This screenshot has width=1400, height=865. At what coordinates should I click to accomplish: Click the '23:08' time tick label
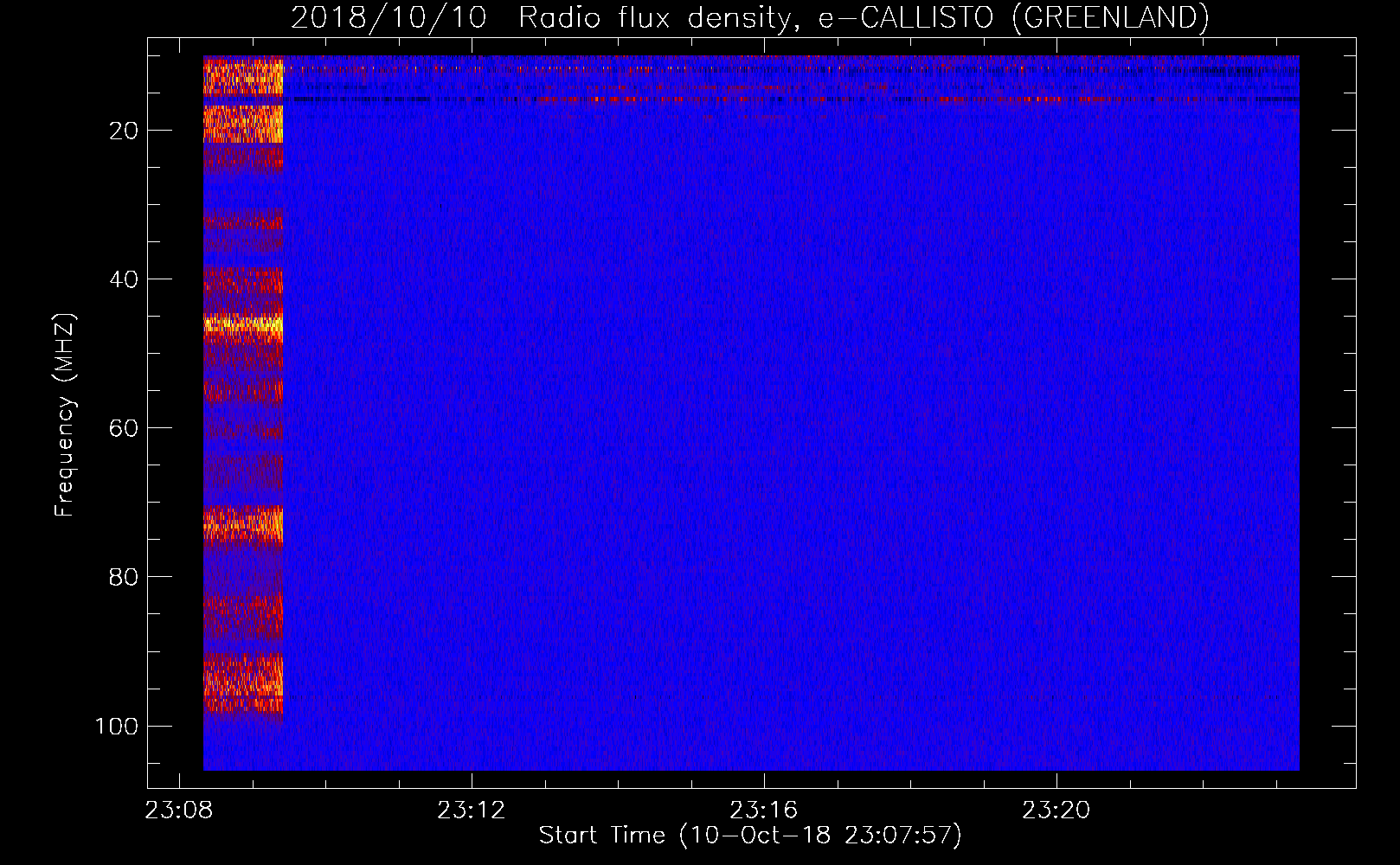pyautogui.click(x=179, y=811)
